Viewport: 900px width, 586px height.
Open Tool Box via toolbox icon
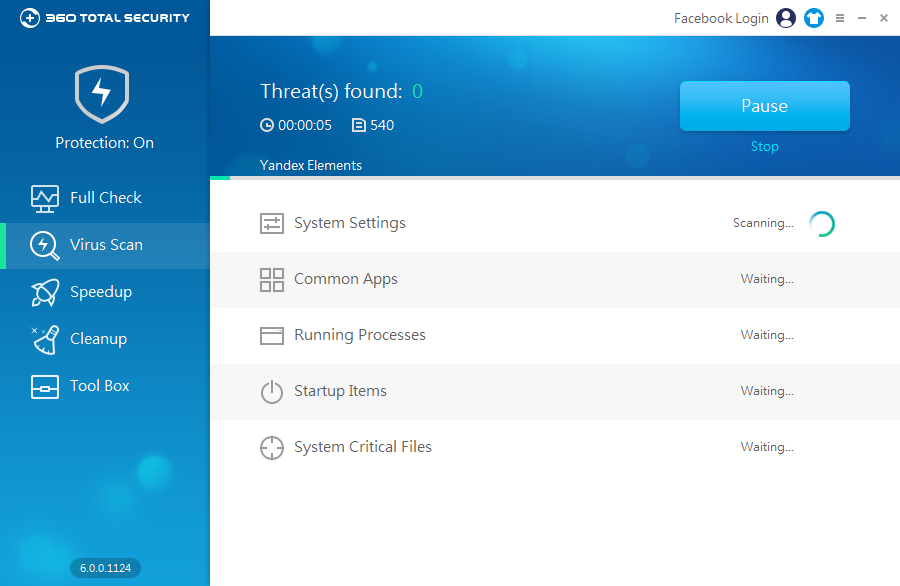pyautogui.click(x=45, y=387)
